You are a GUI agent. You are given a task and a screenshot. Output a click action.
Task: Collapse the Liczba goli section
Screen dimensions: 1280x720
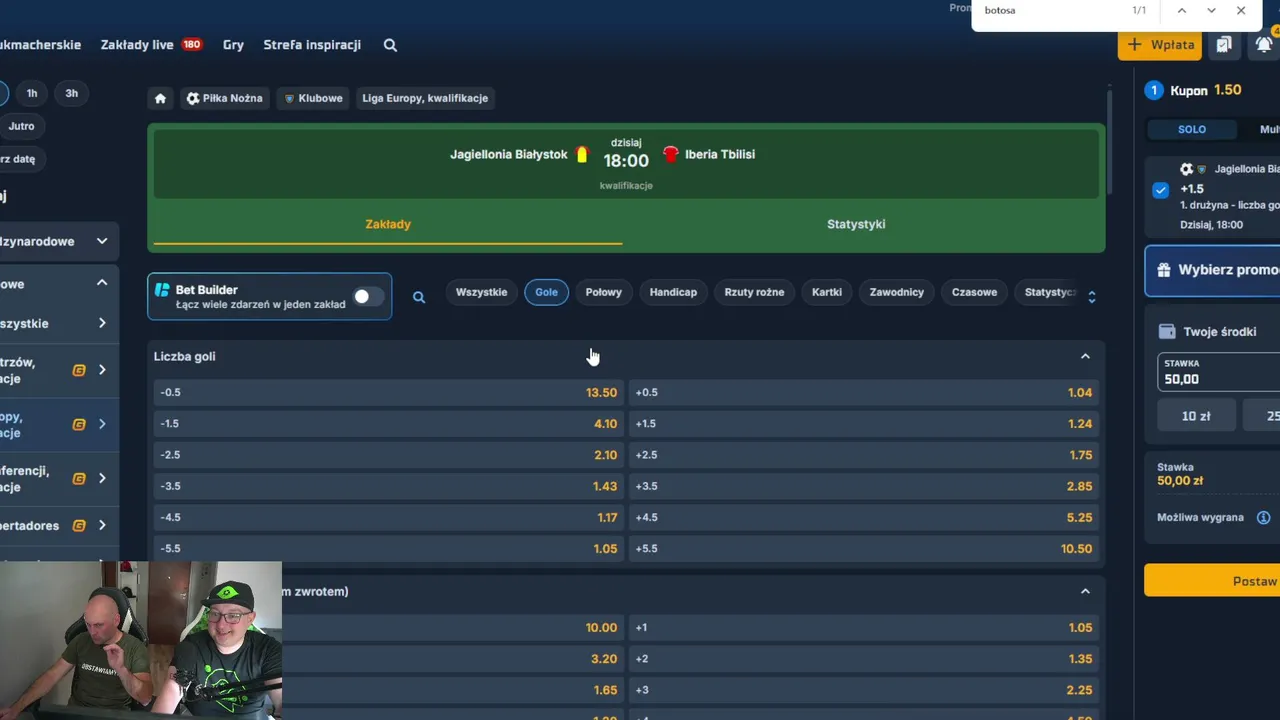tap(1085, 356)
